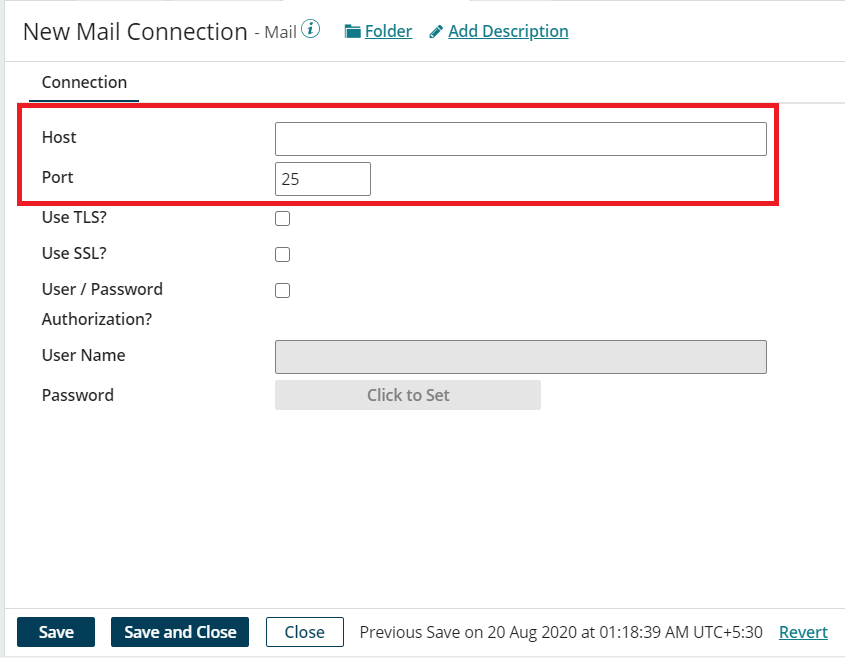Open the Add Description link
The height and width of the screenshot is (658, 845).
pyautogui.click(x=508, y=31)
